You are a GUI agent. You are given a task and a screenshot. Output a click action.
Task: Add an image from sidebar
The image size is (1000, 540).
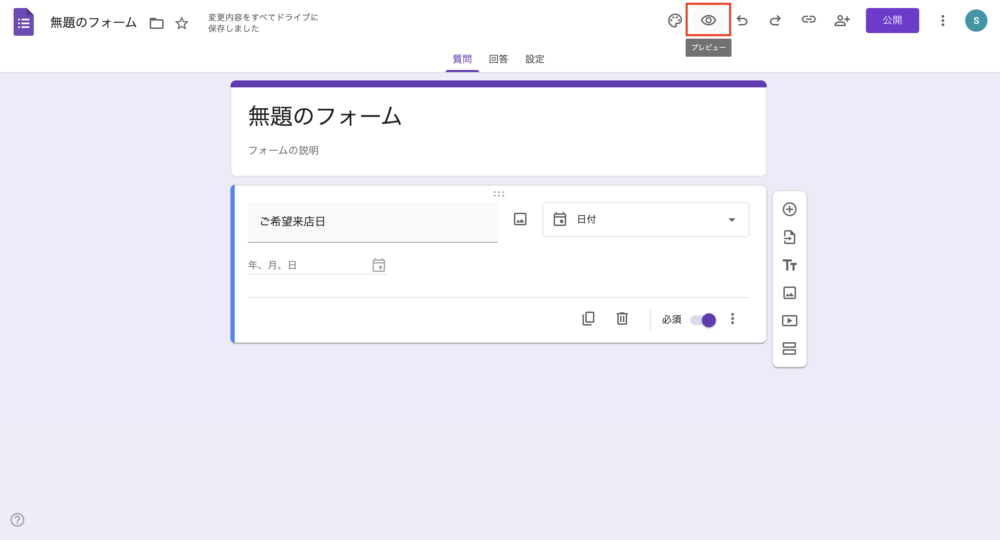pyautogui.click(x=790, y=293)
